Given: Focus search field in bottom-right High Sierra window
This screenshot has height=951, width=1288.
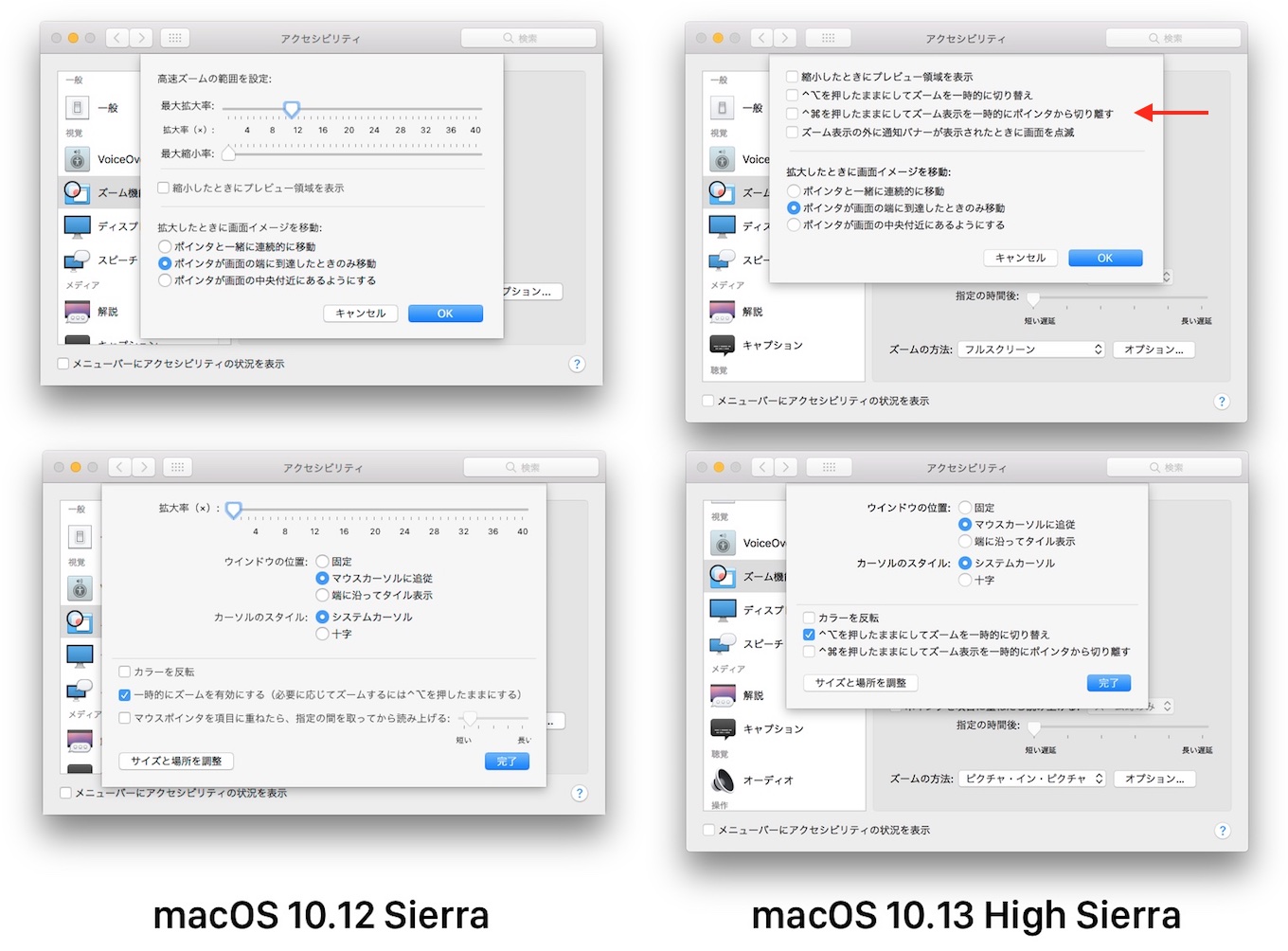Looking at the screenshot, I should point(1174,467).
